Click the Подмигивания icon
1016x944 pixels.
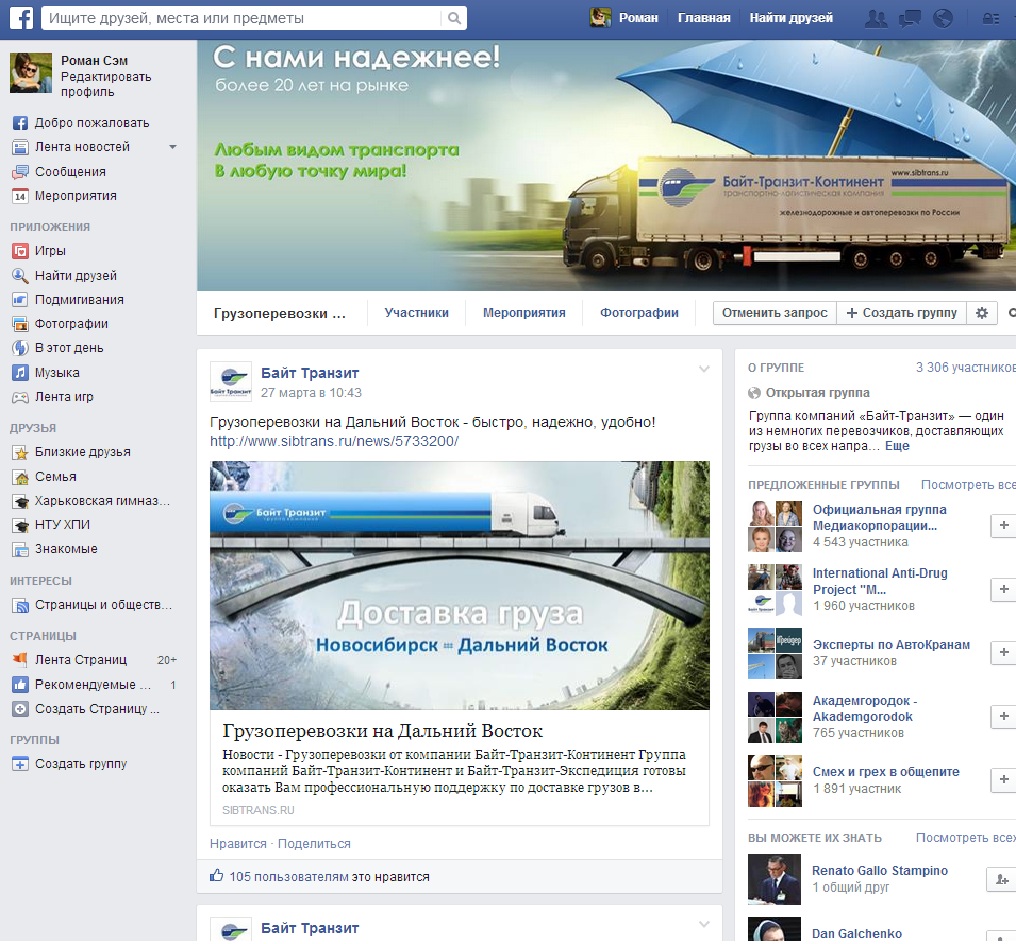(x=21, y=299)
